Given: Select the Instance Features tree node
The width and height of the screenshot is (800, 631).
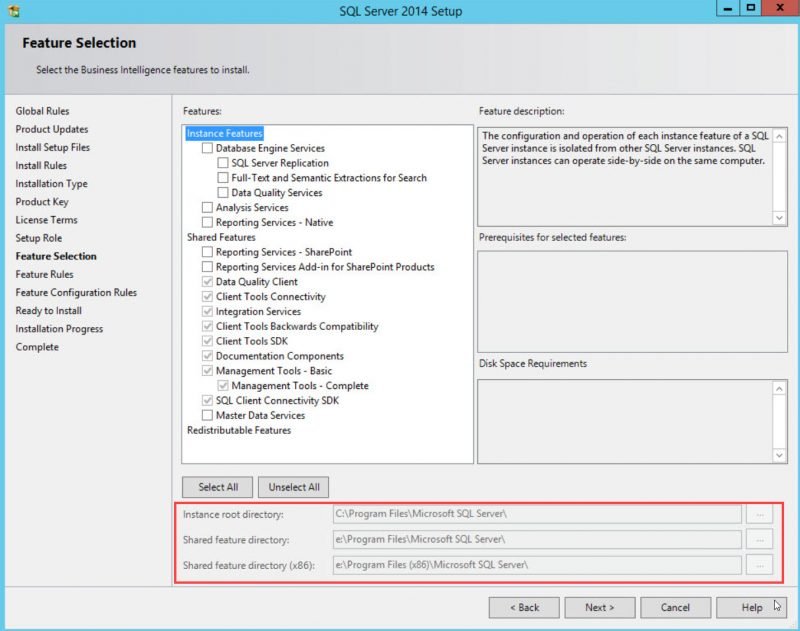Looking at the screenshot, I should click(224, 134).
